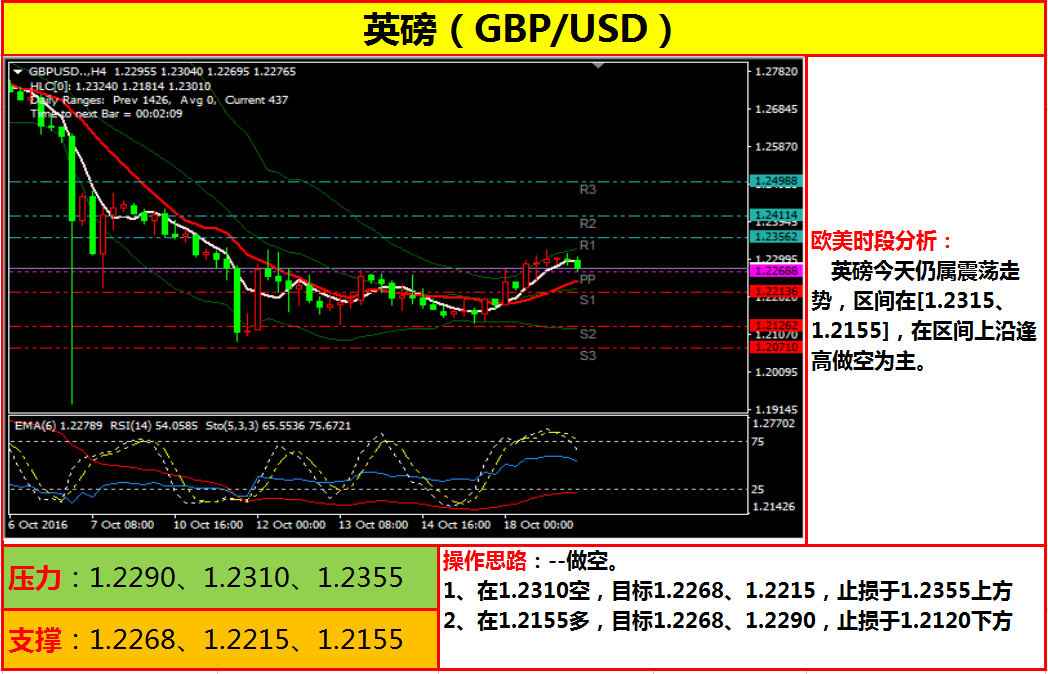Viewport: 1048px width, 674px height.
Task: Click the 1.25870 price axis value
Action: click(775, 146)
